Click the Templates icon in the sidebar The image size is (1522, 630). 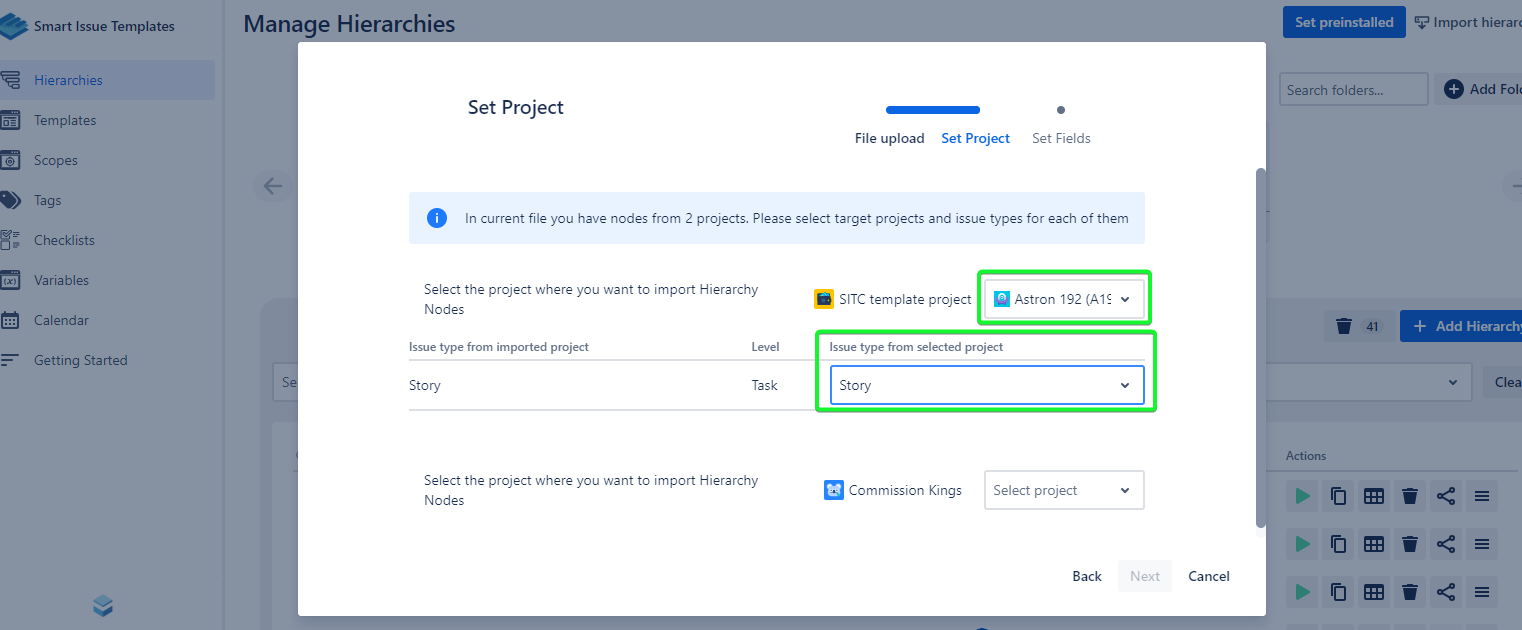point(11,120)
